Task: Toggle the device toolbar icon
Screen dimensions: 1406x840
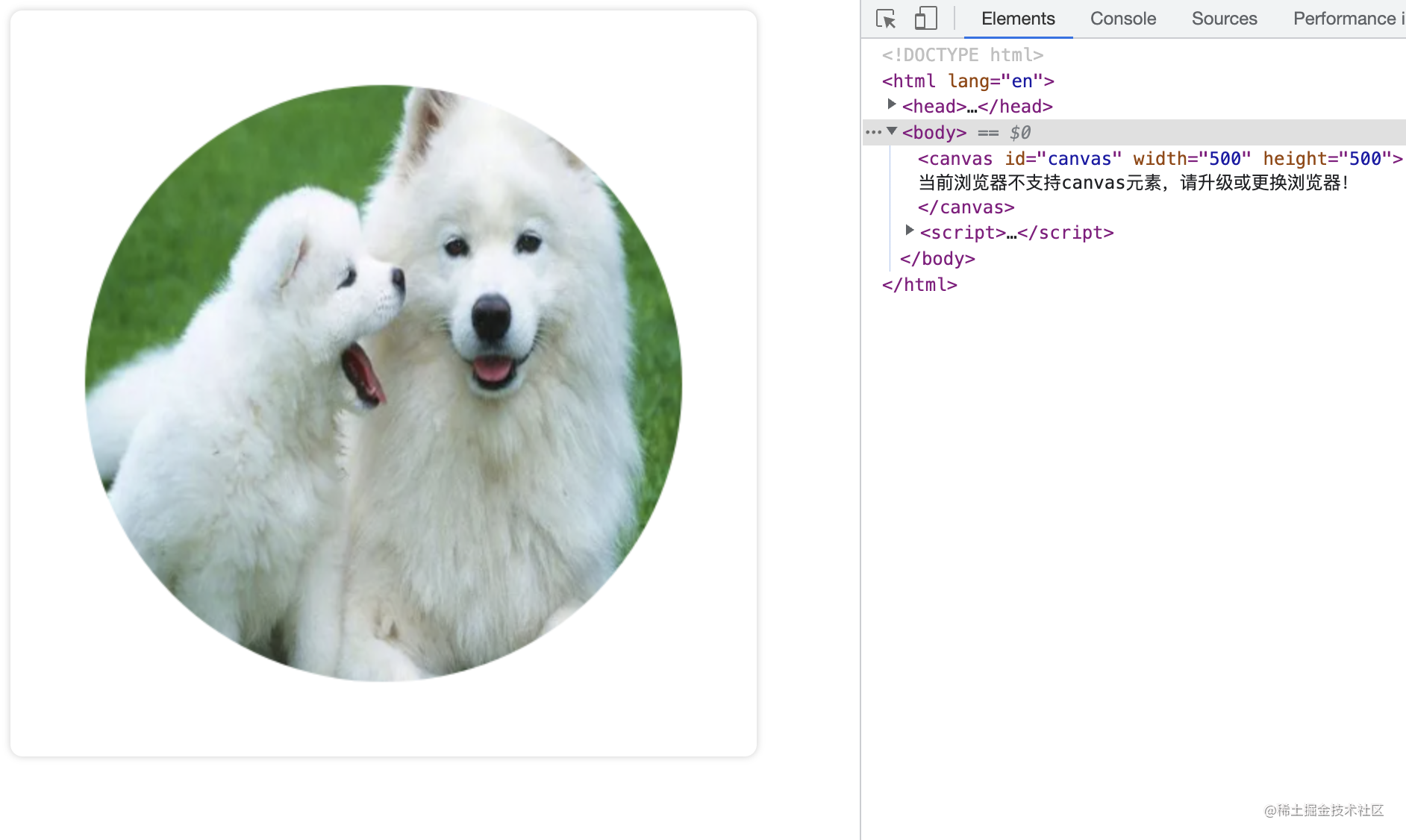Action: 925,19
